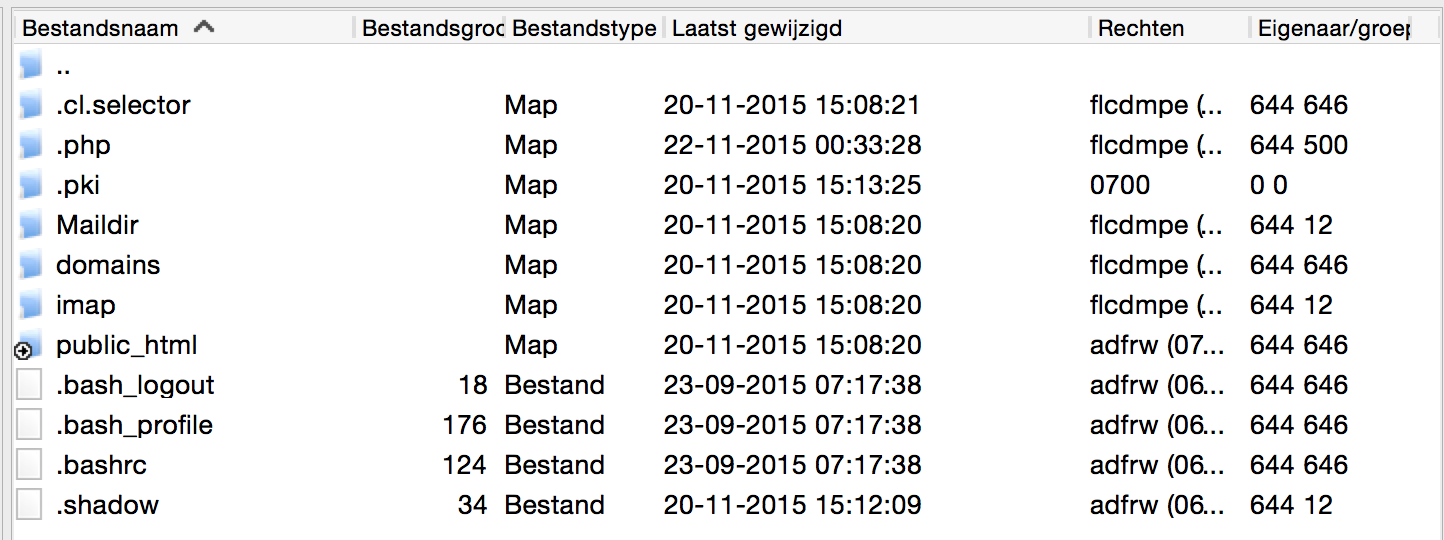Sort list by Eigenaar/groep column
1444x540 pixels.
[1330, 28]
